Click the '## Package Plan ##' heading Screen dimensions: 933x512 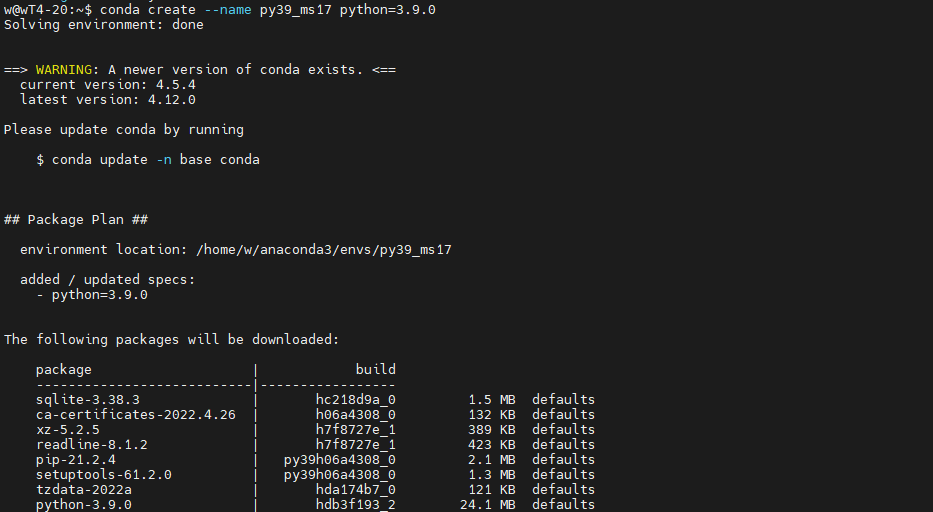coord(76,220)
